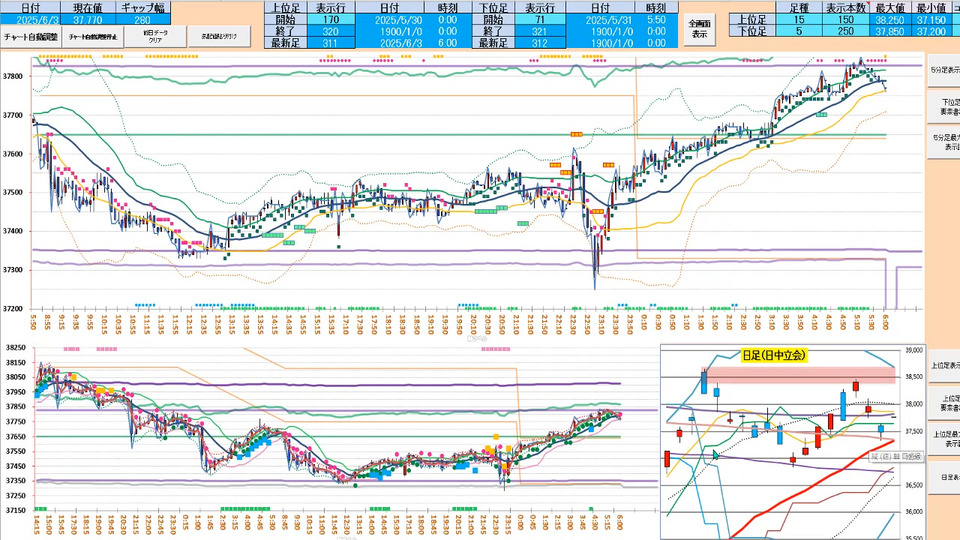960x540 pixels.
Task: Select 上位足 足種 cell showing 15
Action: [798, 20]
